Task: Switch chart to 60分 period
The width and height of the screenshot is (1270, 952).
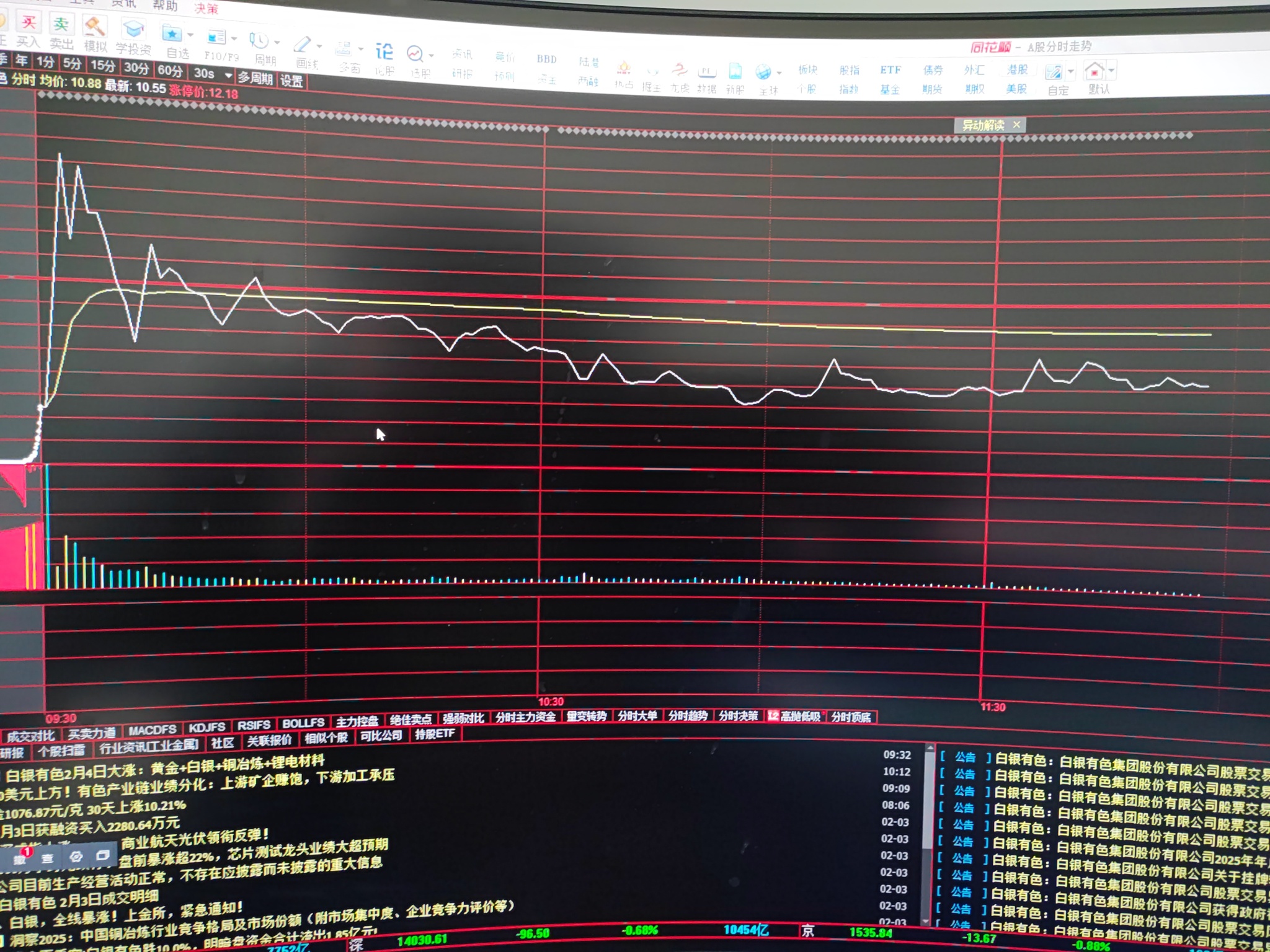Action: pos(170,71)
